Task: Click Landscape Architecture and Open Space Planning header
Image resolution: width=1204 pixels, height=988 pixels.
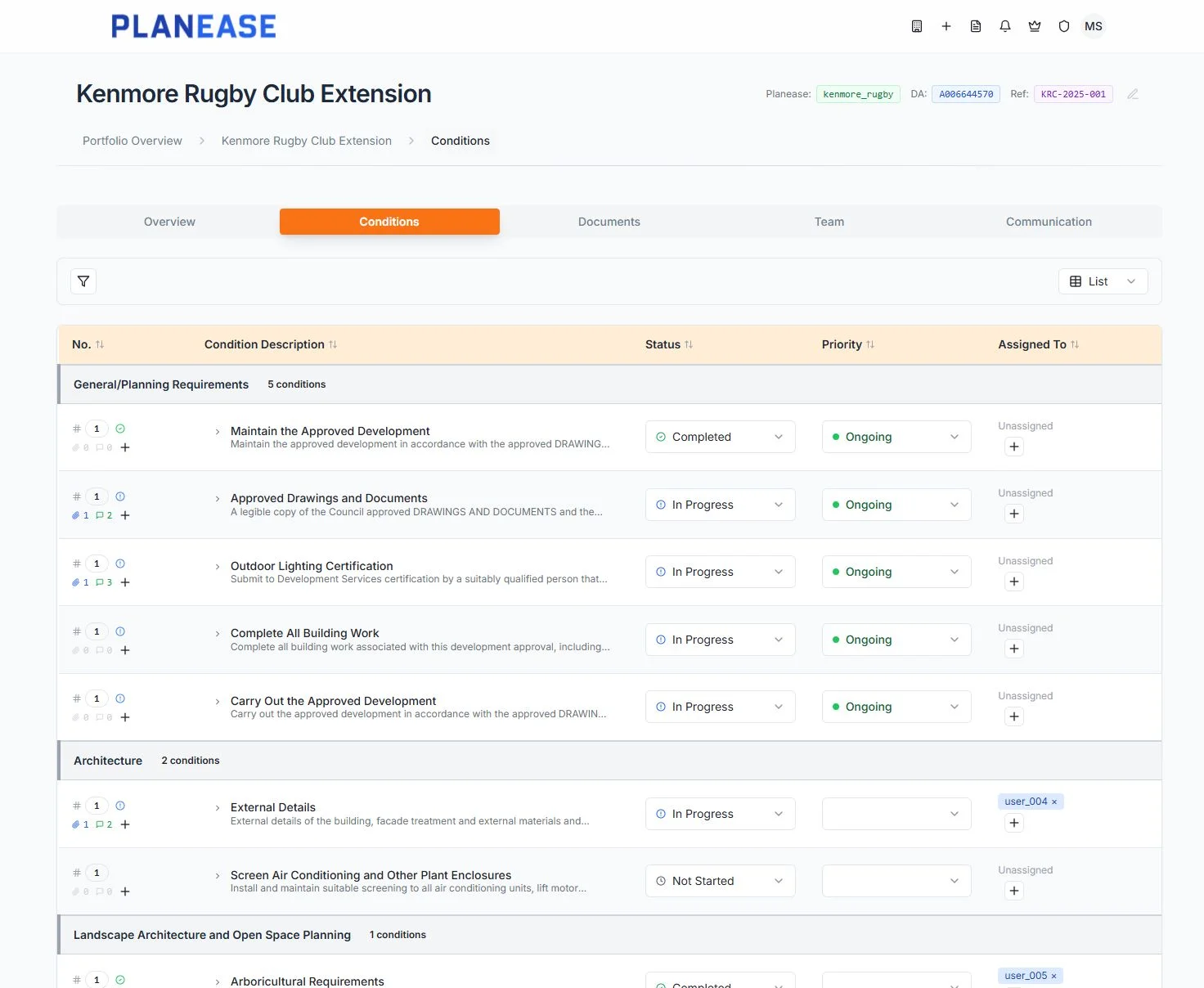Action: pyautogui.click(x=609, y=935)
